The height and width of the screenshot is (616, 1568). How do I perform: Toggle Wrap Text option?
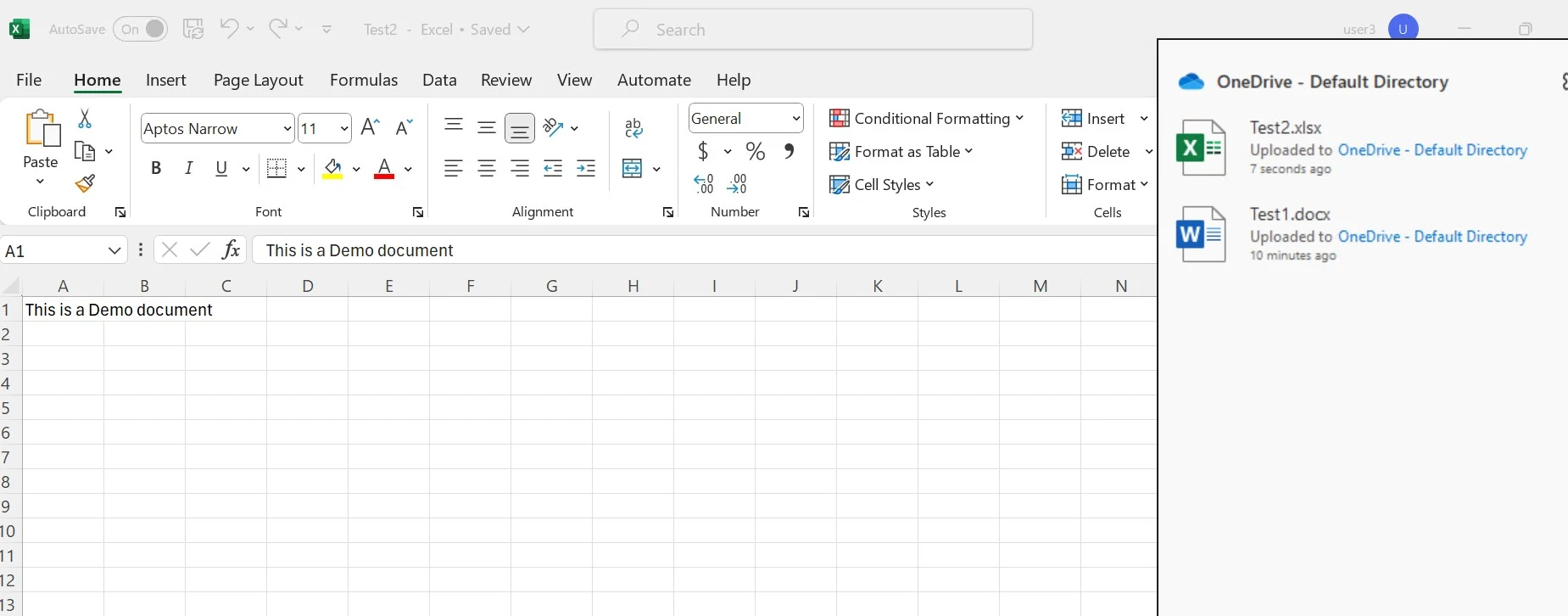pyautogui.click(x=633, y=128)
